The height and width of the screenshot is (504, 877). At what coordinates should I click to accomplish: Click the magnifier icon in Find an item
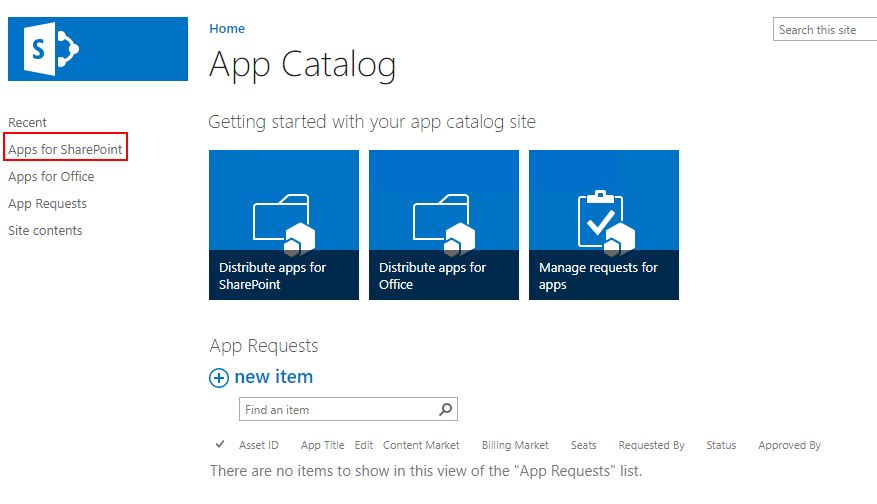point(446,409)
